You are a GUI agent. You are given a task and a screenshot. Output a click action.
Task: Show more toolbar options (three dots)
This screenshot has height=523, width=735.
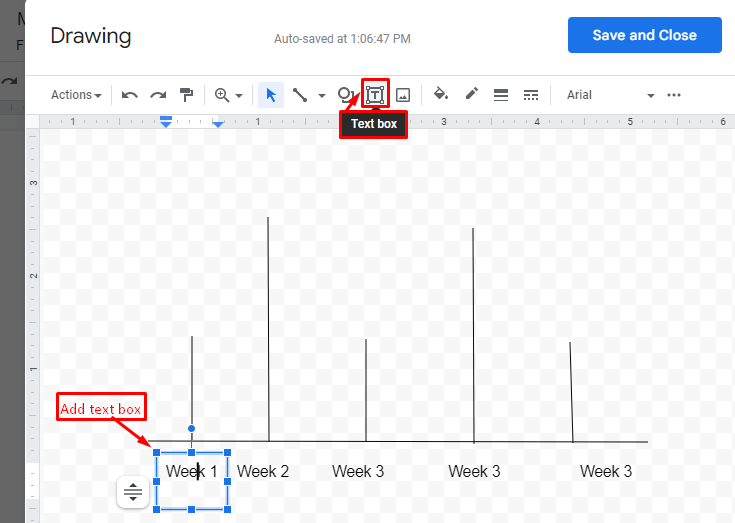(674, 95)
